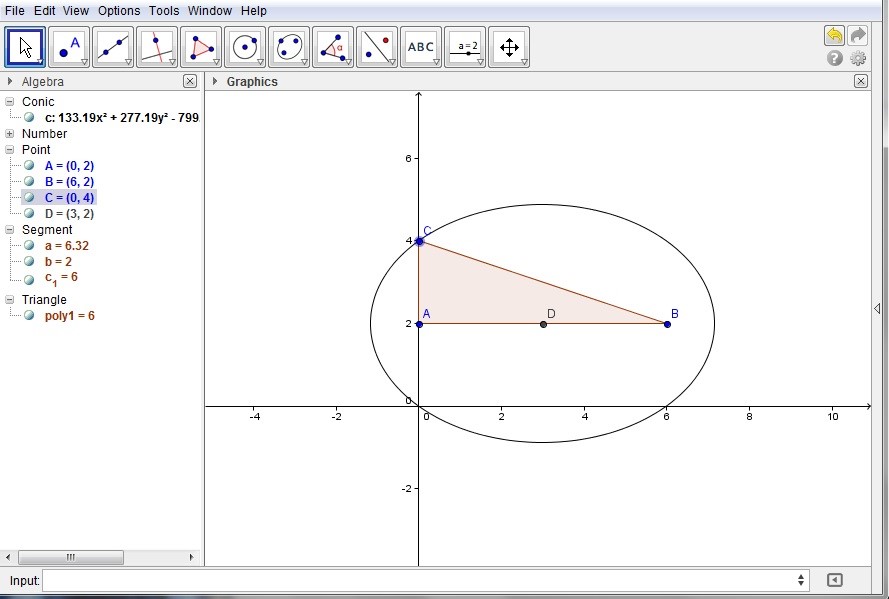The image size is (889, 599).
Task: Click the Undo button
Action: click(x=834, y=36)
